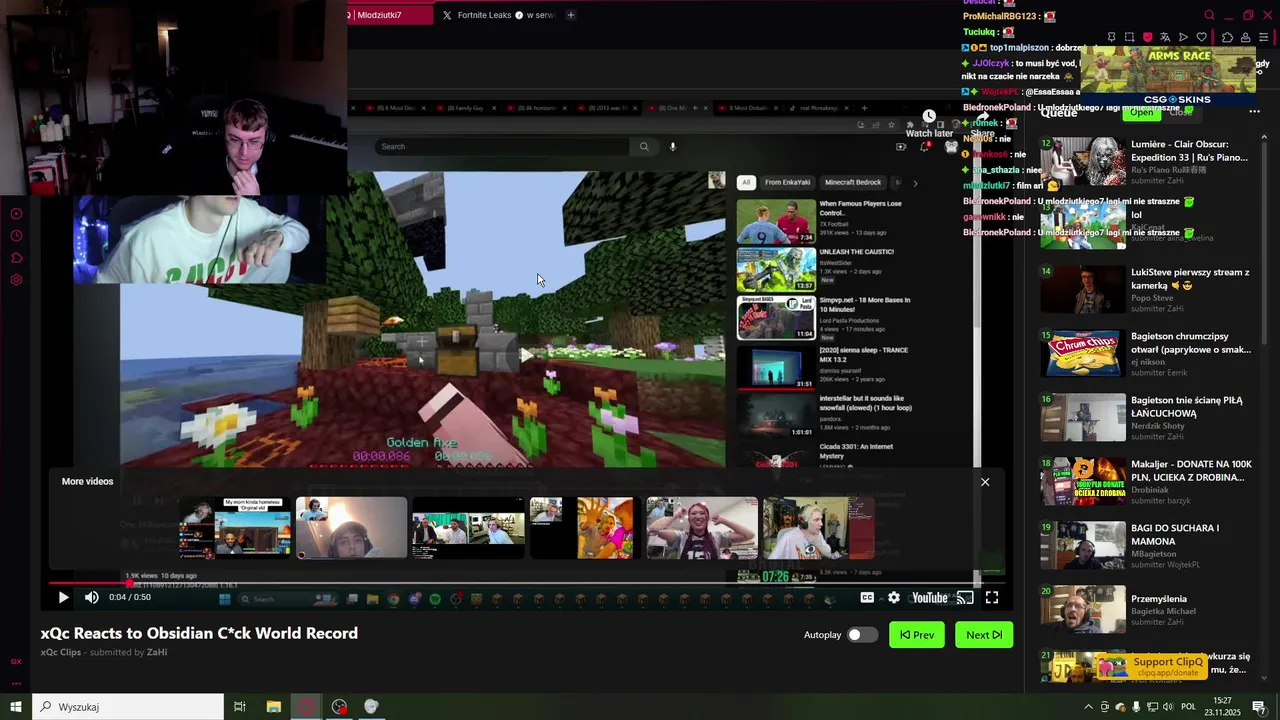This screenshot has width=1280, height=720.
Task: Enter fullscreen mode in the player
Action: 992,597
